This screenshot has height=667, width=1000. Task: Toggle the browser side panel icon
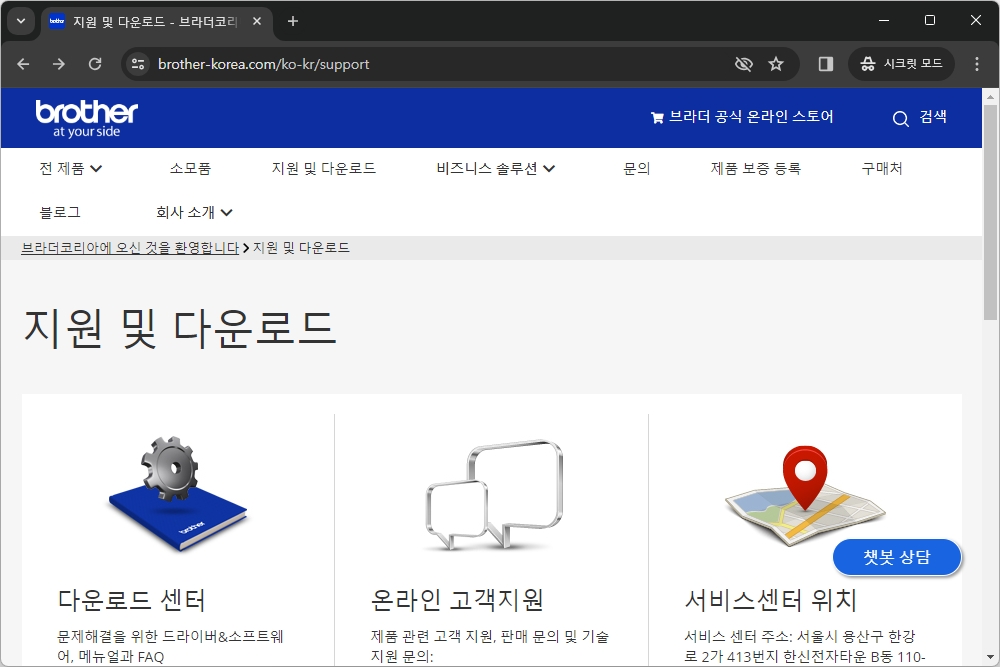point(826,64)
